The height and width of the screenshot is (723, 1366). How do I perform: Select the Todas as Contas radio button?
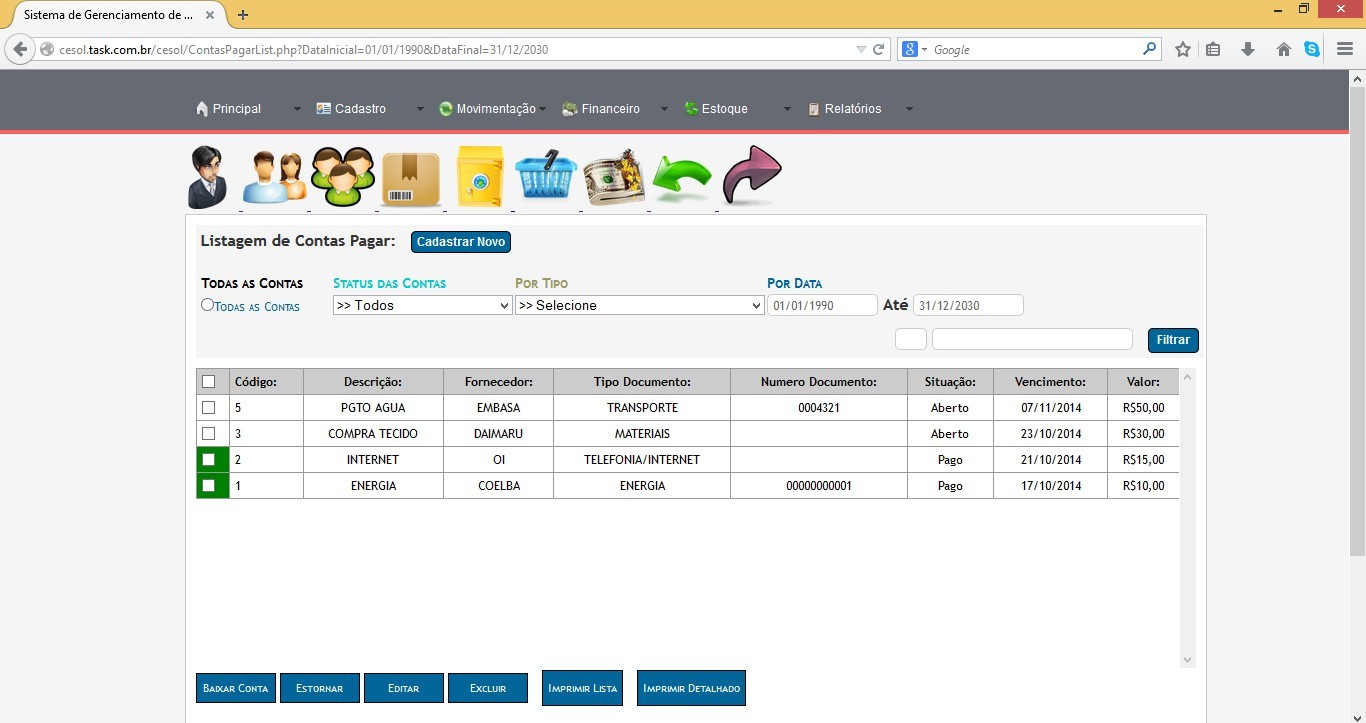207,305
